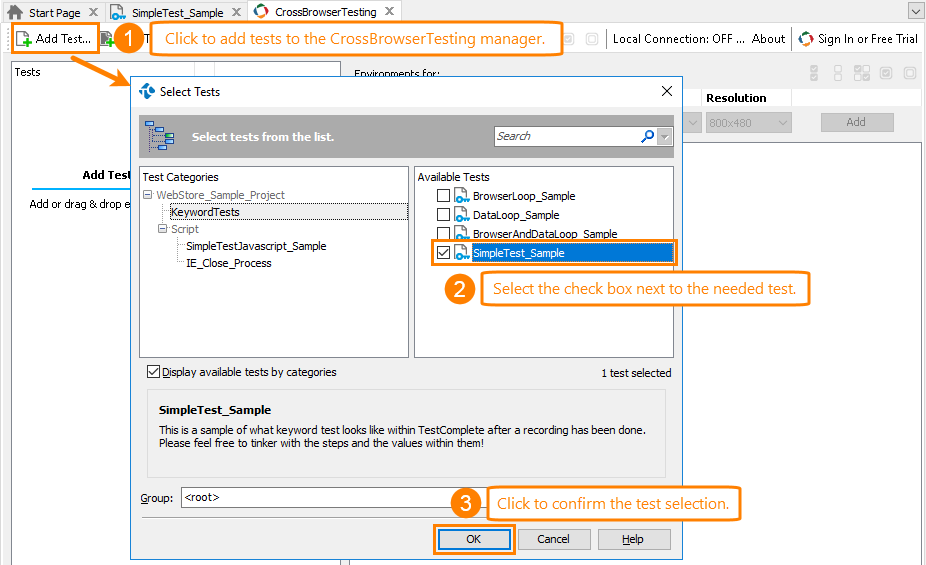Click the Resolution column header

tap(736, 98)
